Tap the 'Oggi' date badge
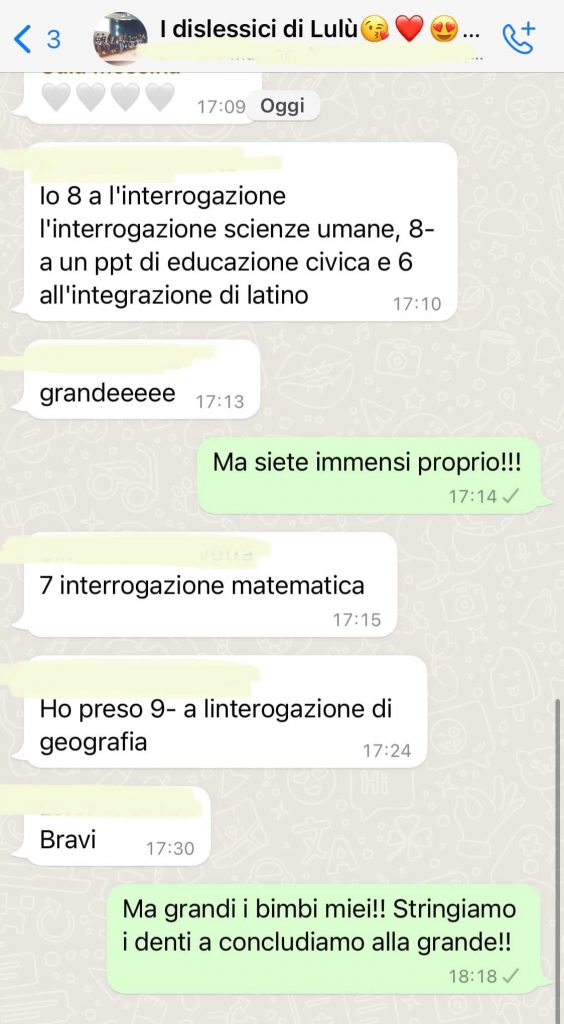The width and height of the screenshot is (564, 1024). [283, 106]
